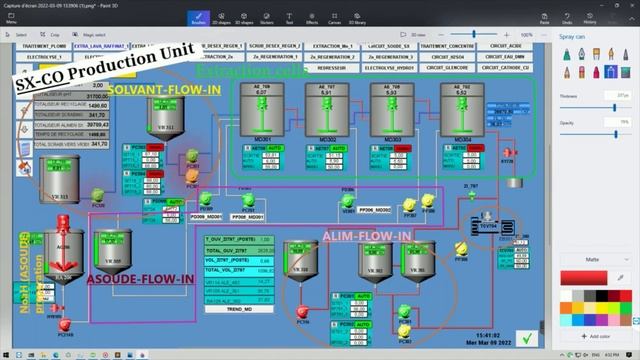The height and width of the screenshot is (360, 640).
Task: Collapse the ribbon with the chevron
Action: point(632,18)
